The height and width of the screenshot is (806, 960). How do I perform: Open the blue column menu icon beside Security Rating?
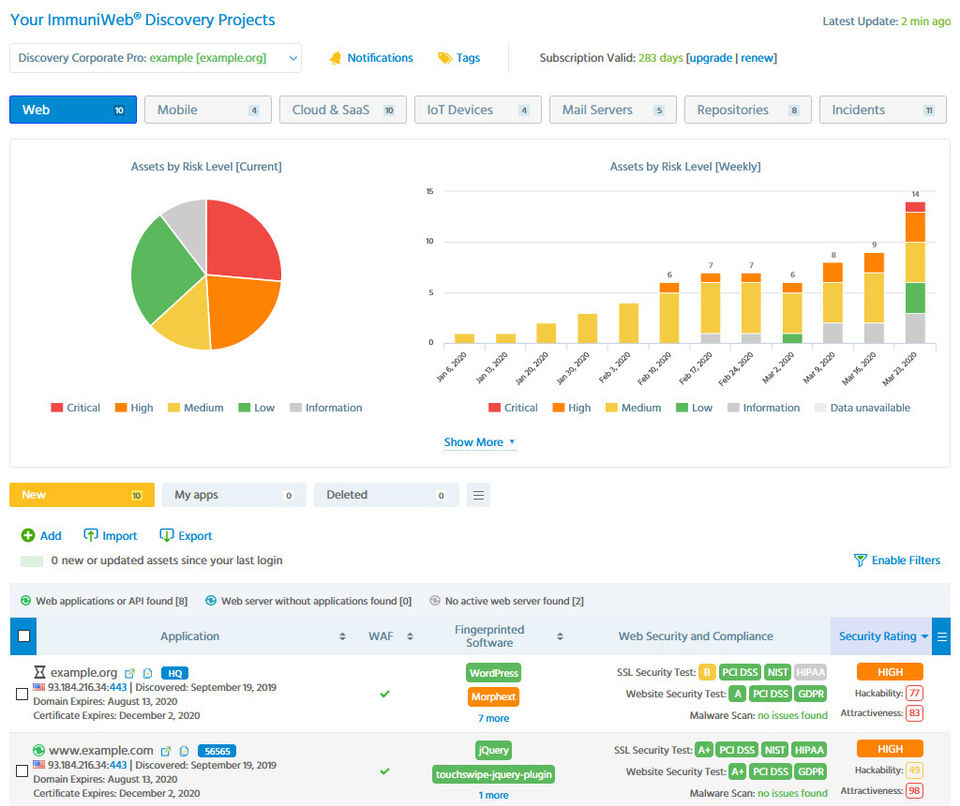[942, 636]
